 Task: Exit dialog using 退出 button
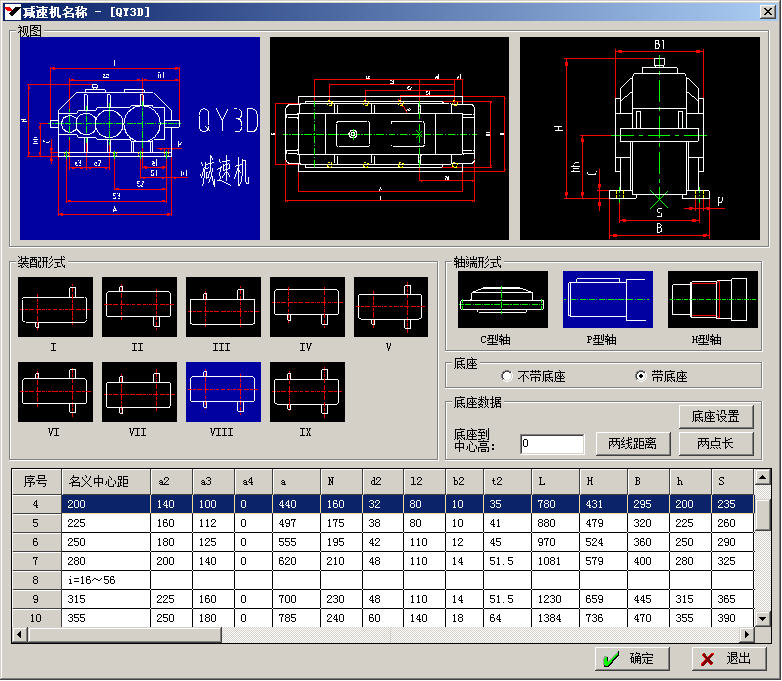(x=729, y=659)
